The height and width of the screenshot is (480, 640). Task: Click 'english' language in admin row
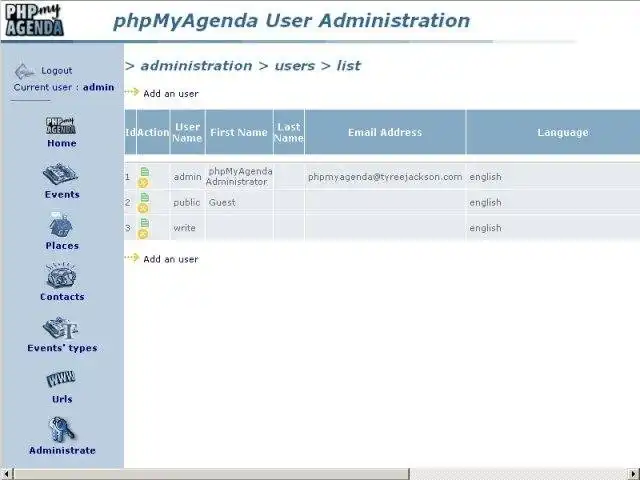(x=485, y=177)
